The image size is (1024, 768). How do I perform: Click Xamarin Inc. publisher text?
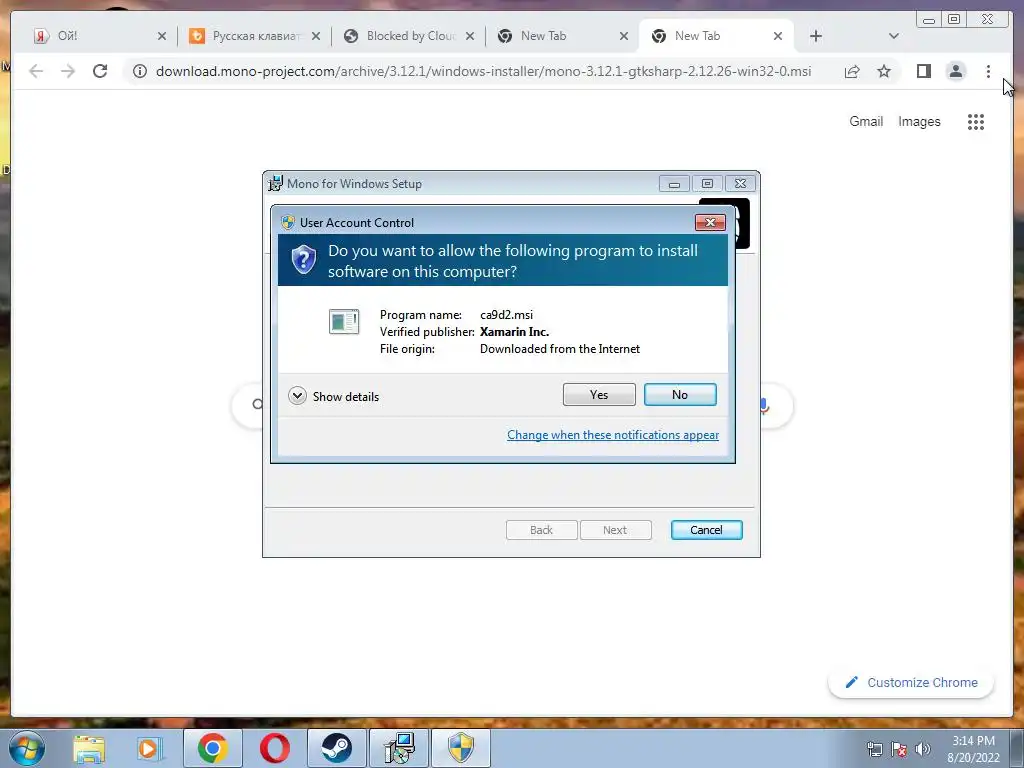click(x=515, y=332)
